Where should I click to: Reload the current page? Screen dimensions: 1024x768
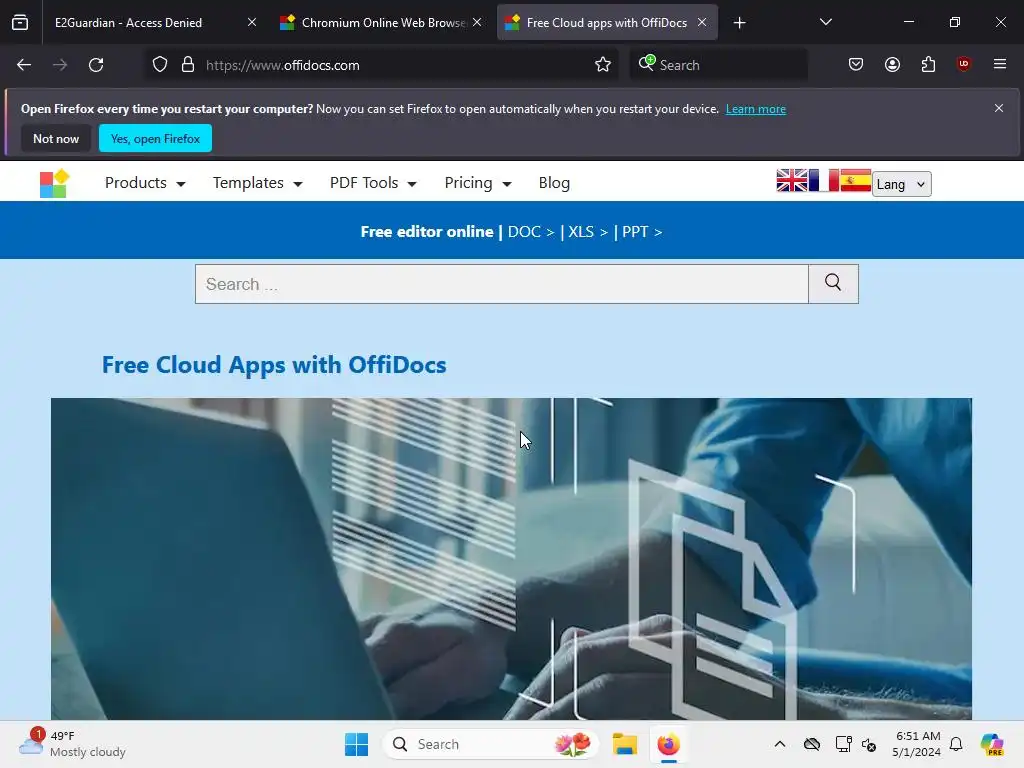[x=96, y=65]
